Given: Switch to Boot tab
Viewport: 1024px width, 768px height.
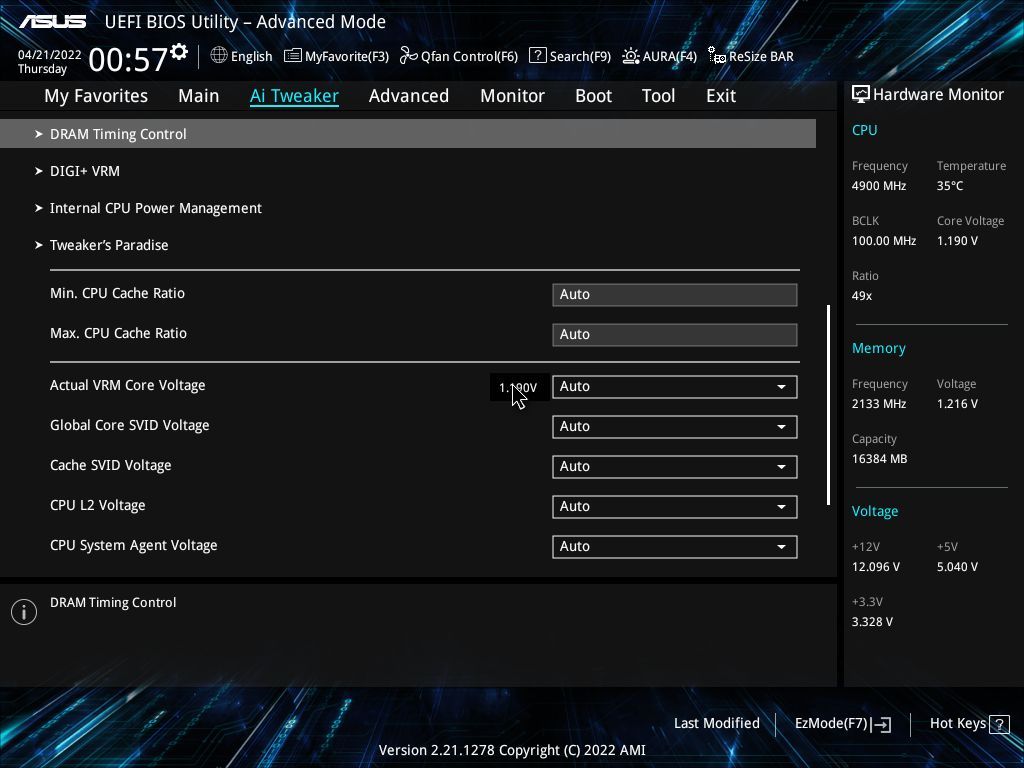Looking at the screenshot, I should click(594, 96).
